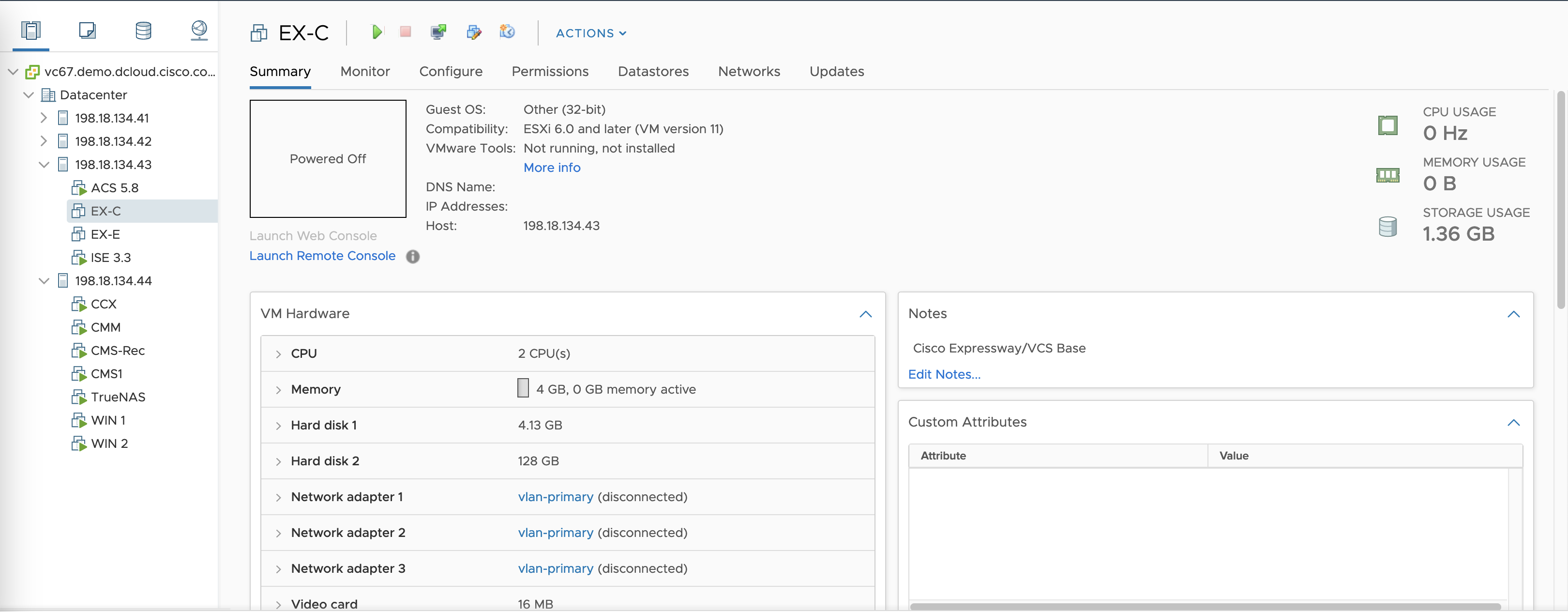
Task: Open the Storage view icon
Action: click(143, 31)
